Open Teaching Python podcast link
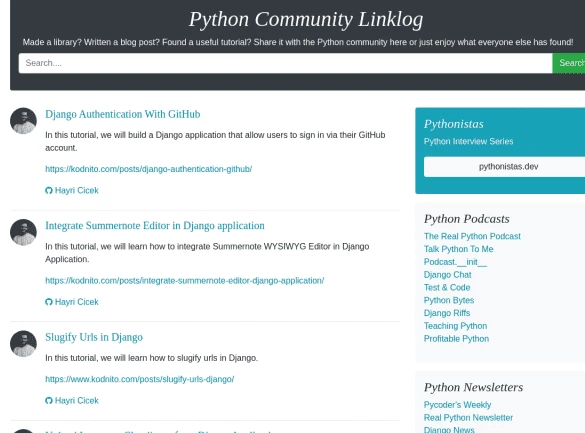 [456, 326]
